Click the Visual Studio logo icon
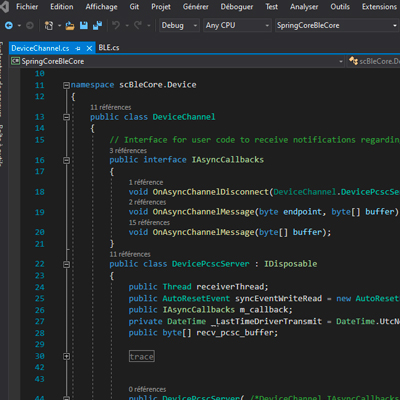The width and height of the screenshot is (400, 400). coord(4,7)
